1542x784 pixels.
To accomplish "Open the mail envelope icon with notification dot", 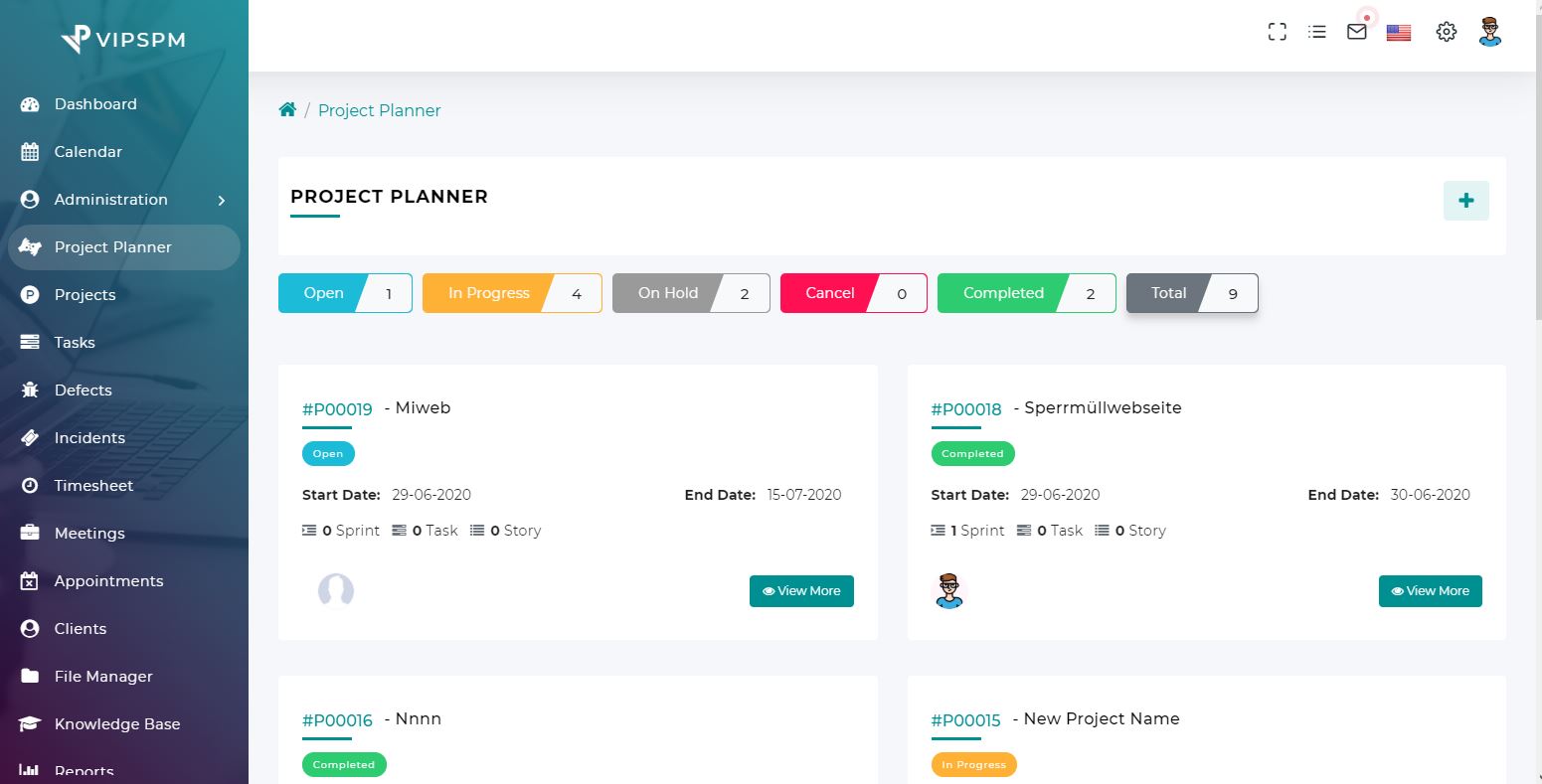I will point(1356,32).
